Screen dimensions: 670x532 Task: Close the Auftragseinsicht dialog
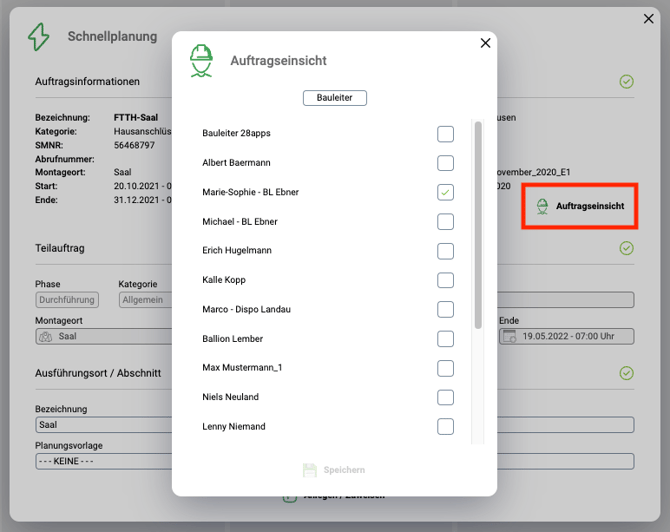coord(485,43)
